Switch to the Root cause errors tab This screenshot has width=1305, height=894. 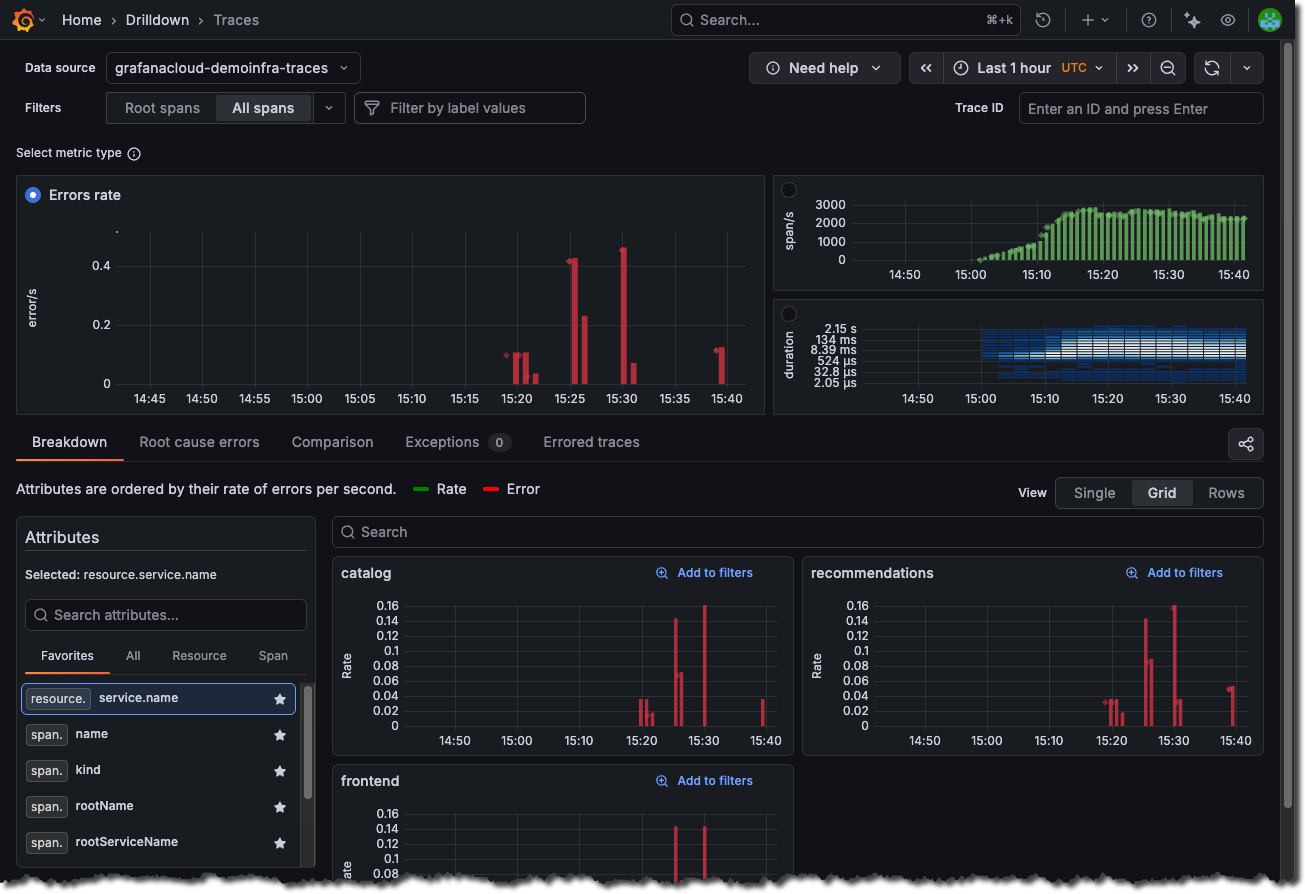pyautogui.click(x=199, y=442)
